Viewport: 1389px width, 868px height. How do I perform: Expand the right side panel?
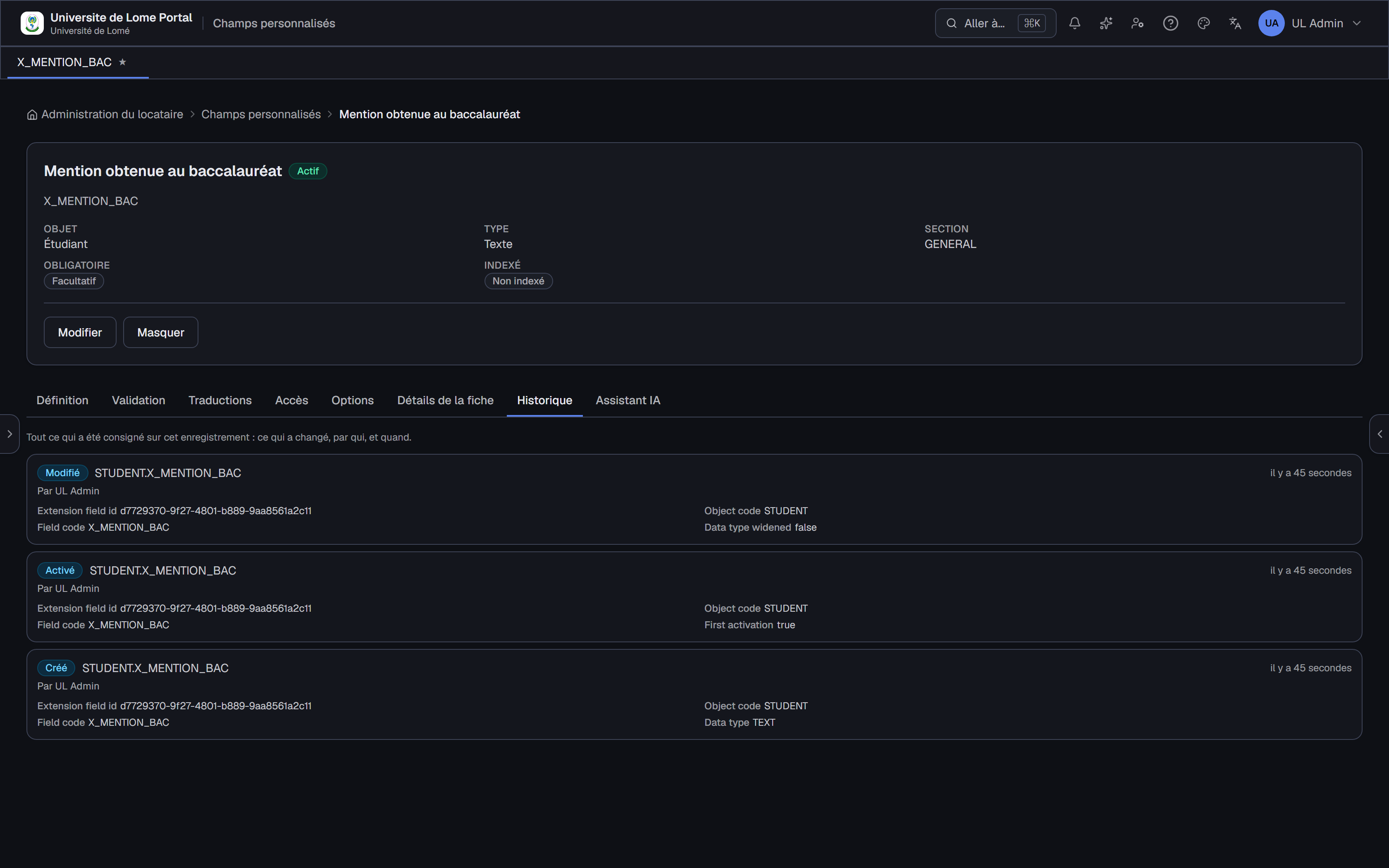click(1379, 434)
